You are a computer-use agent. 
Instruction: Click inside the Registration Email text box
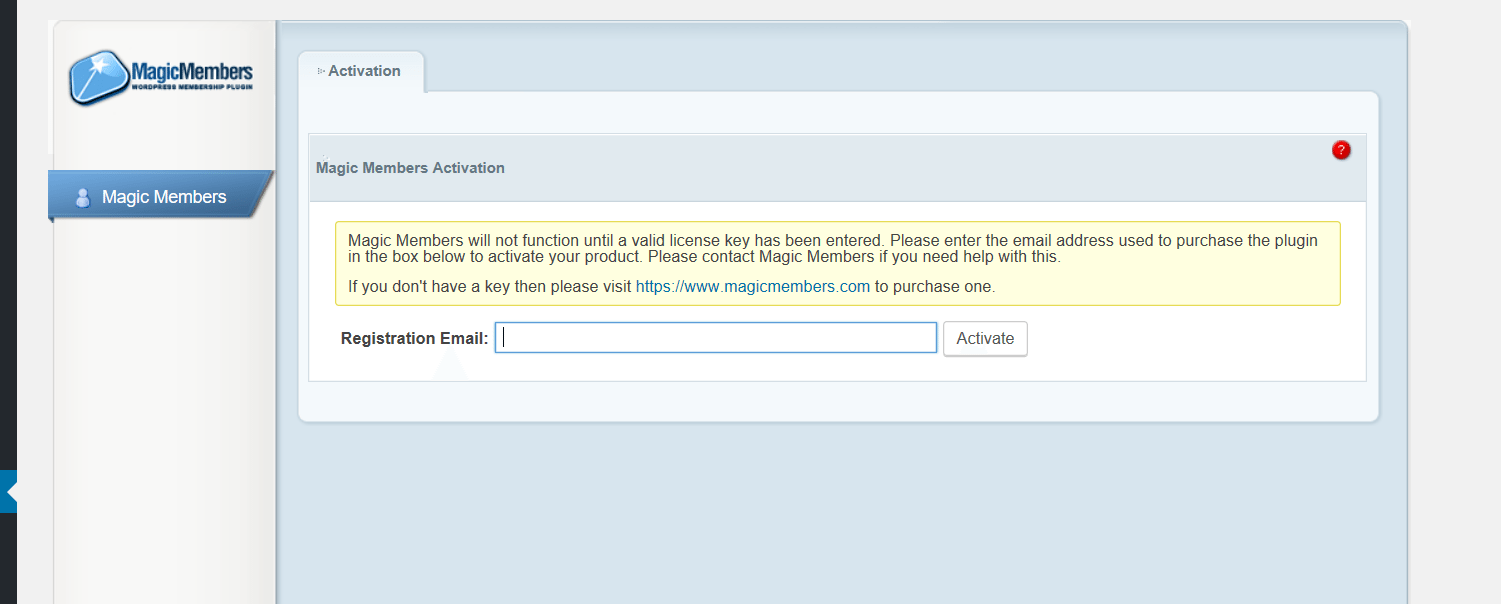point(715,337)
